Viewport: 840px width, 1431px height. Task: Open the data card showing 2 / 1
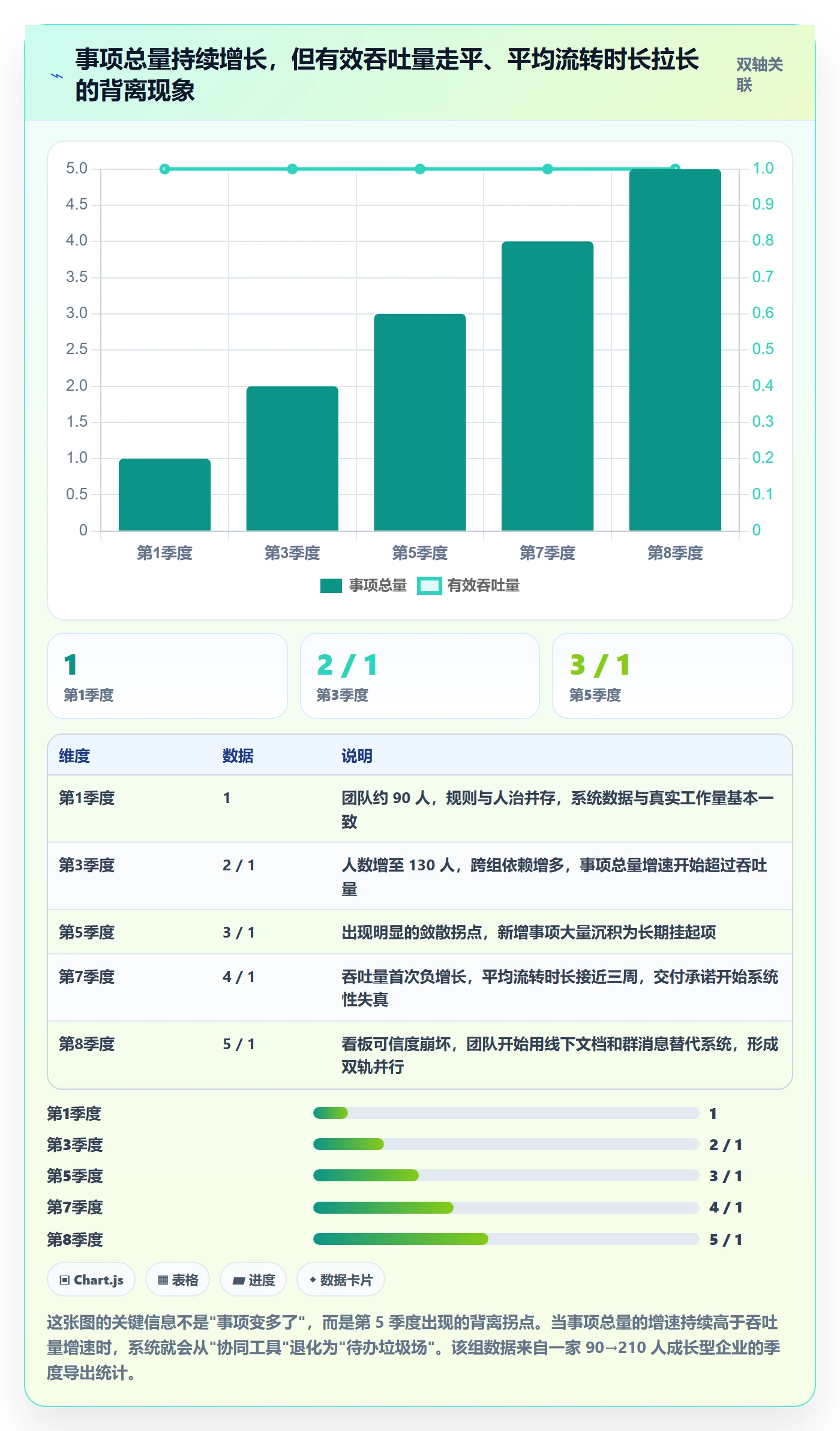(420, 676)
